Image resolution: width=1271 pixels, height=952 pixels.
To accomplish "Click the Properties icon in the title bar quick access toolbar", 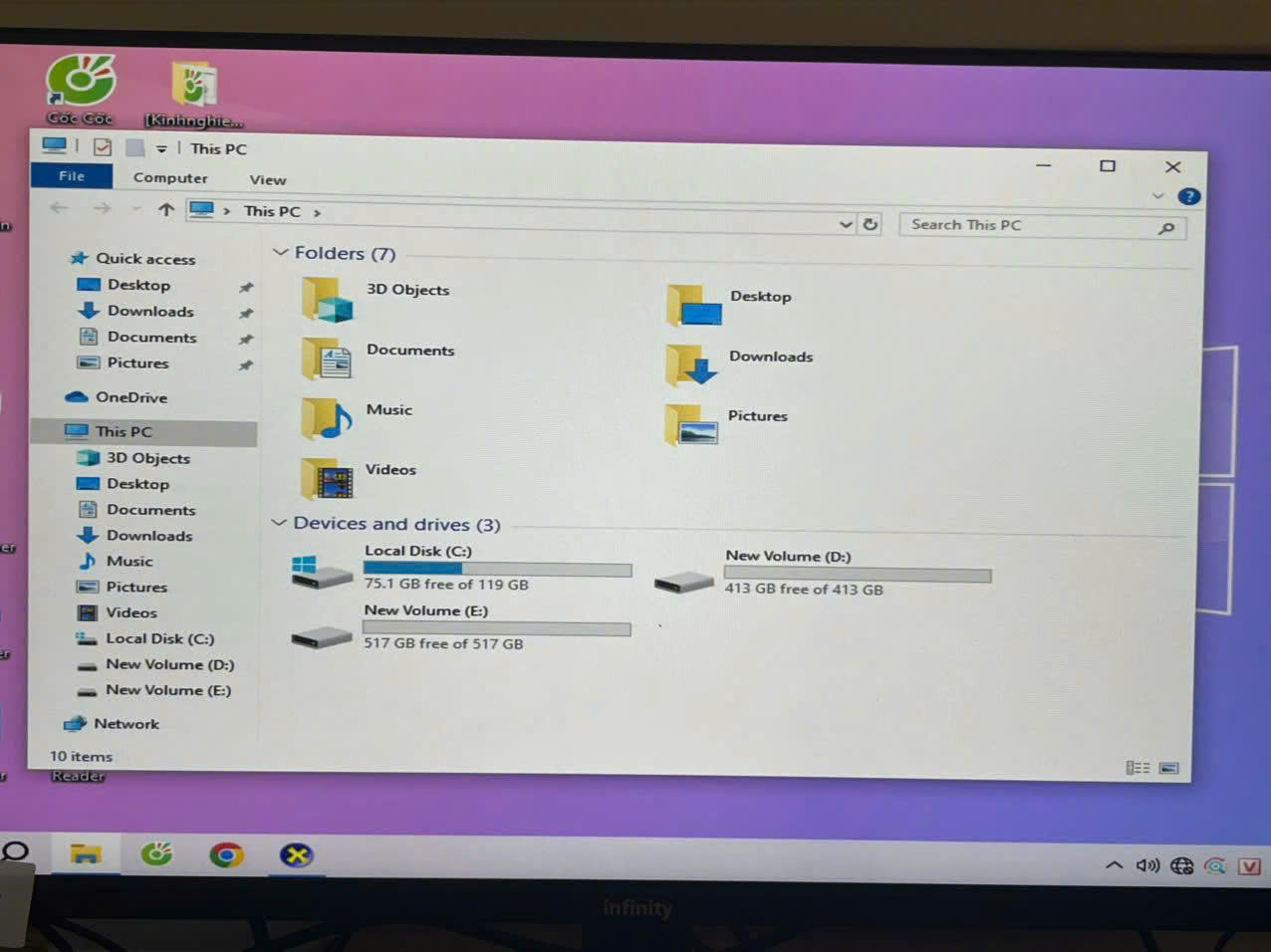I will point(102,147).
